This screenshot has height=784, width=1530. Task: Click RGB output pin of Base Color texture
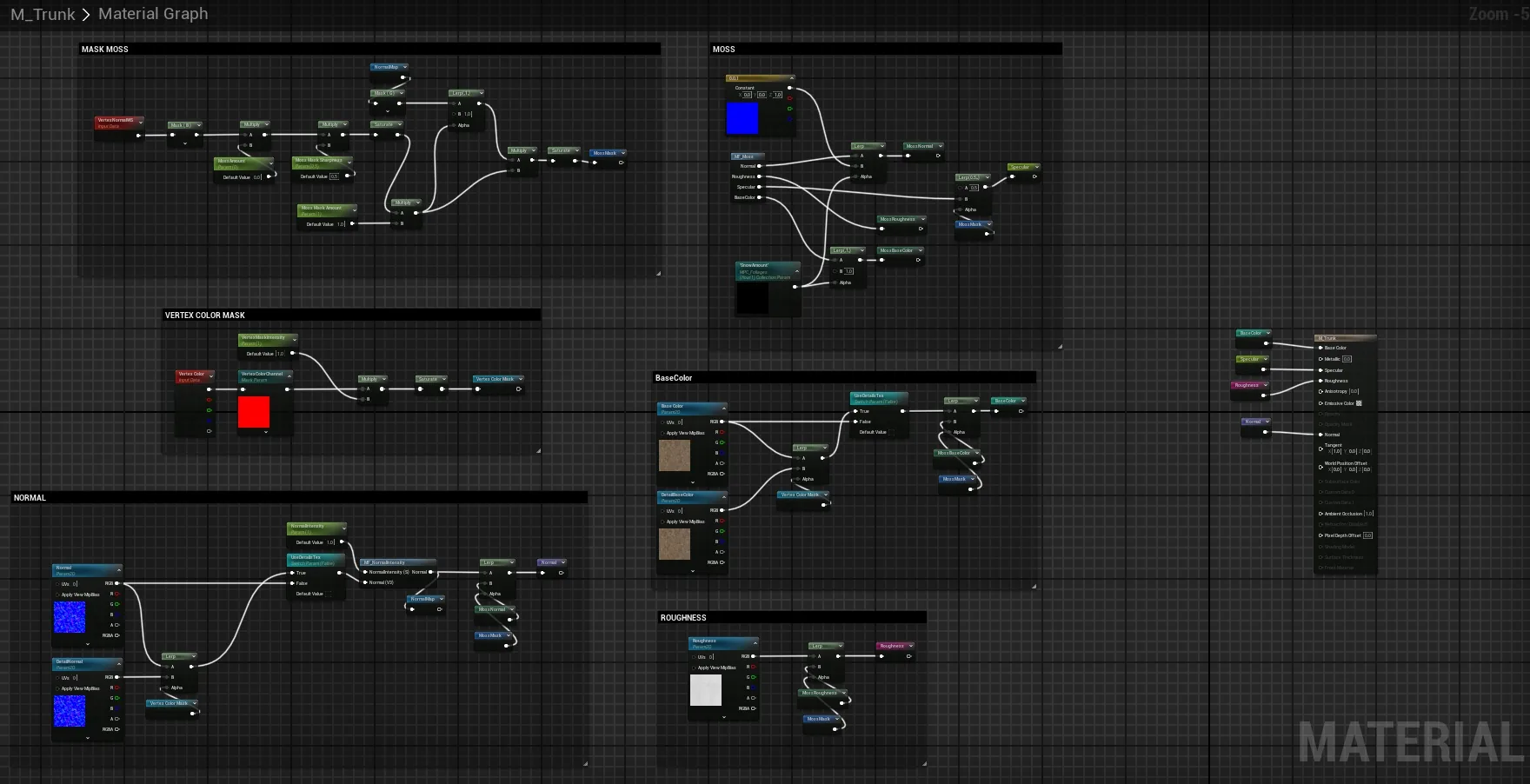pos(722,422)
